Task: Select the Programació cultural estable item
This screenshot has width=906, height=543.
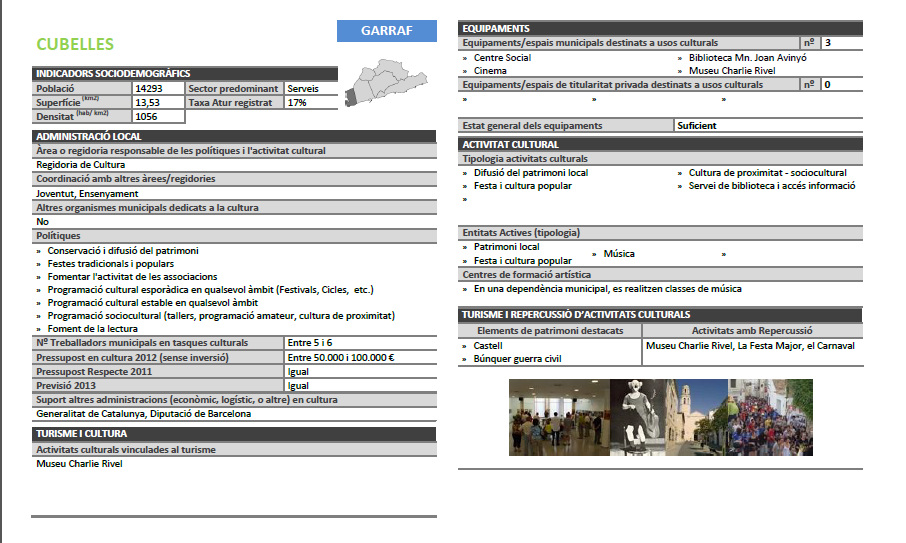Action: [x=153, y=303]
